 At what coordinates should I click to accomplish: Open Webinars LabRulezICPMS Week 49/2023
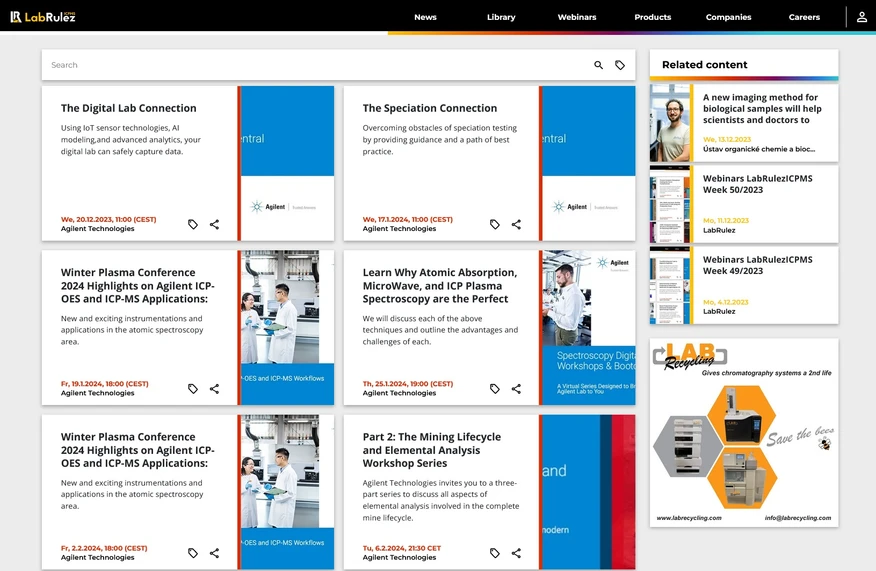(x=758, y=265)
